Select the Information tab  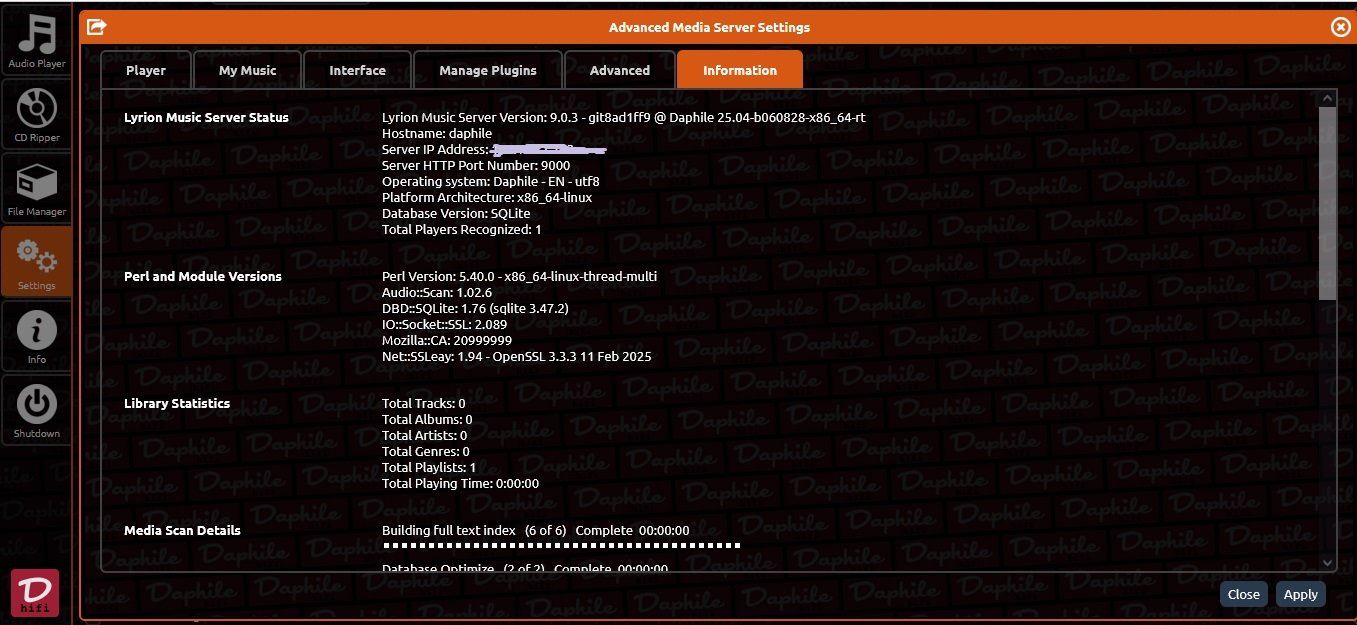tap(740, 70)
